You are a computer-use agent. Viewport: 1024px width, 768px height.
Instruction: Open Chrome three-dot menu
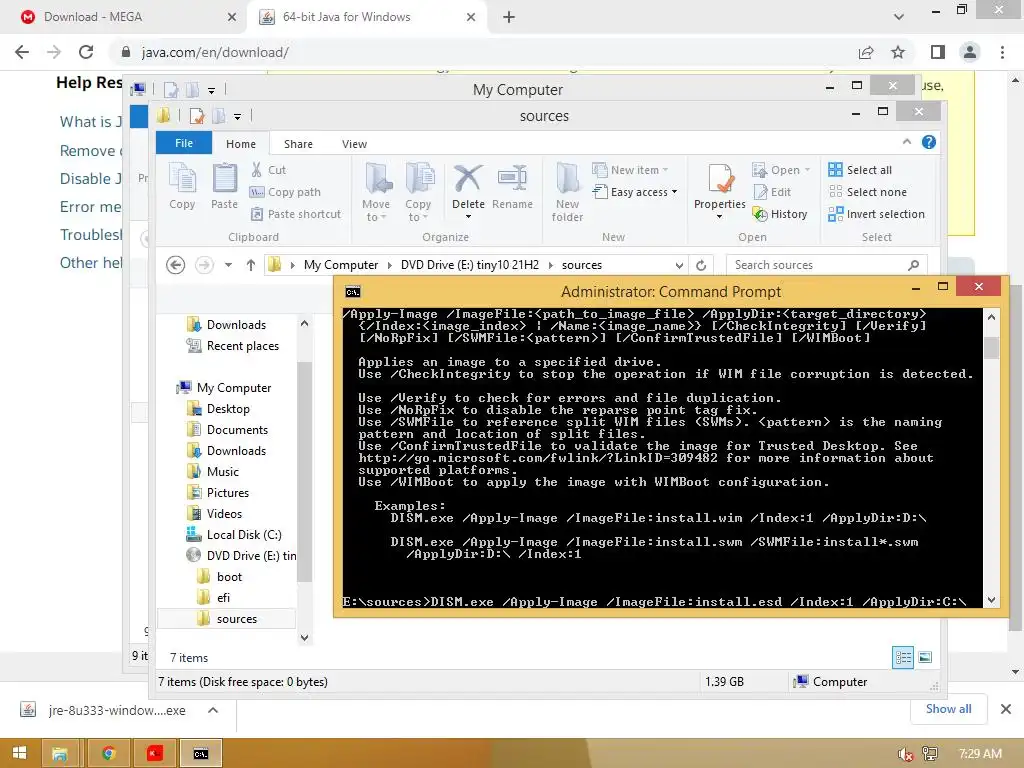pos(1002,52)
